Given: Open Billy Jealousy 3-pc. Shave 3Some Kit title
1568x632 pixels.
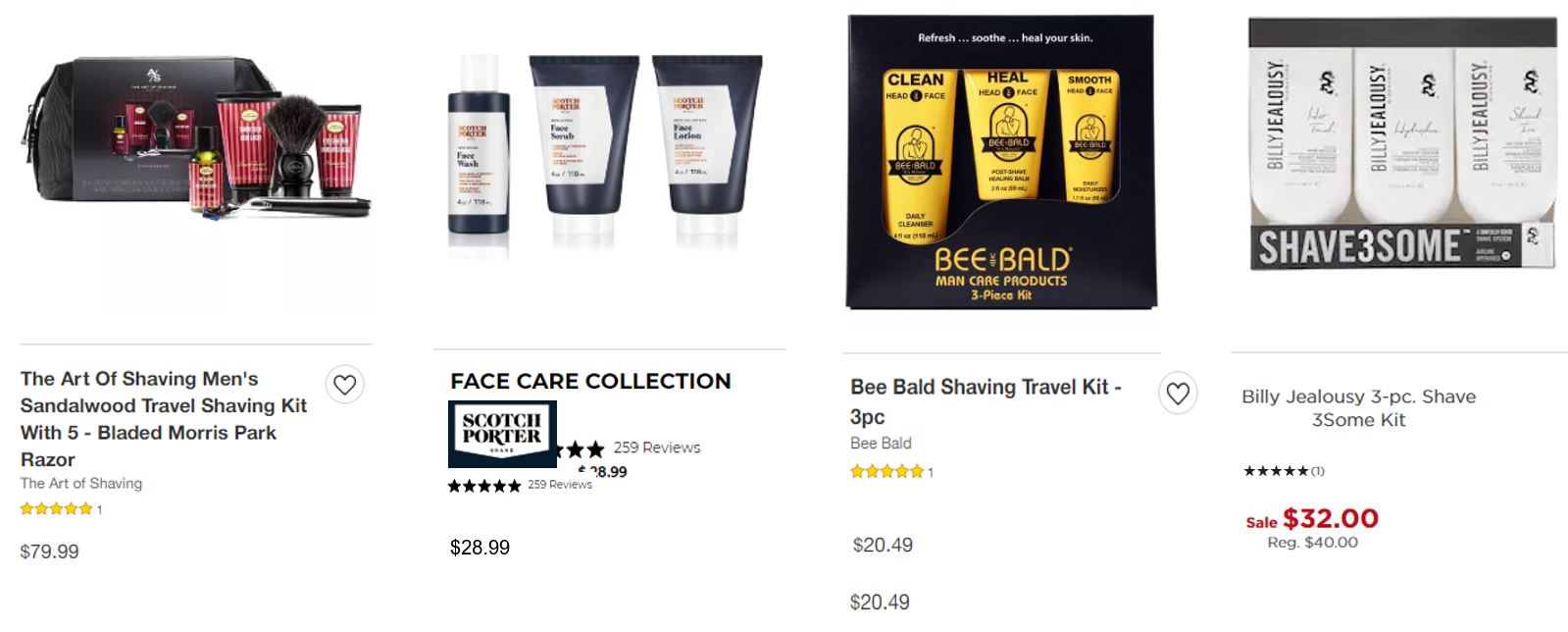Looking at the screenshot, I should point(1358,408).
